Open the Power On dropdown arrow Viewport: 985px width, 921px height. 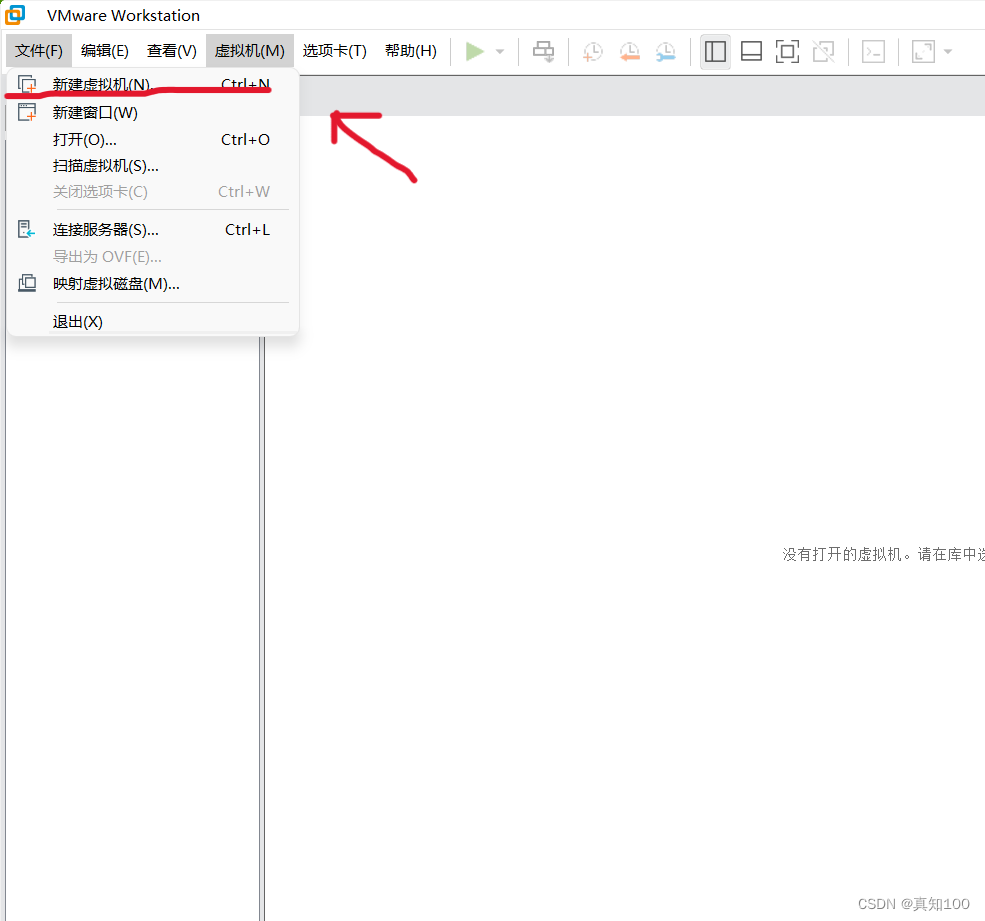(499, 51)
